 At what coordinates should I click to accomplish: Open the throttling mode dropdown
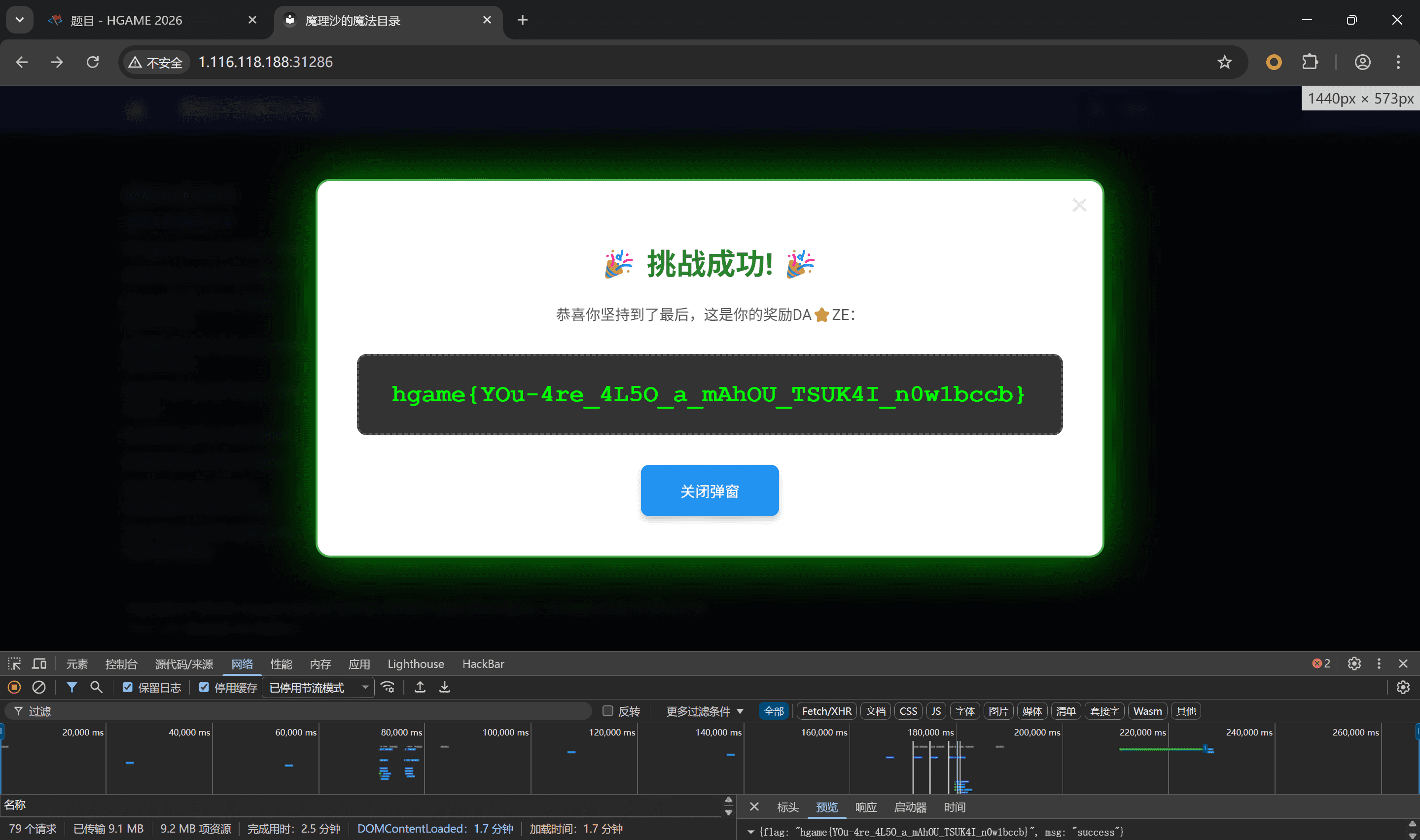click(318, 687)
